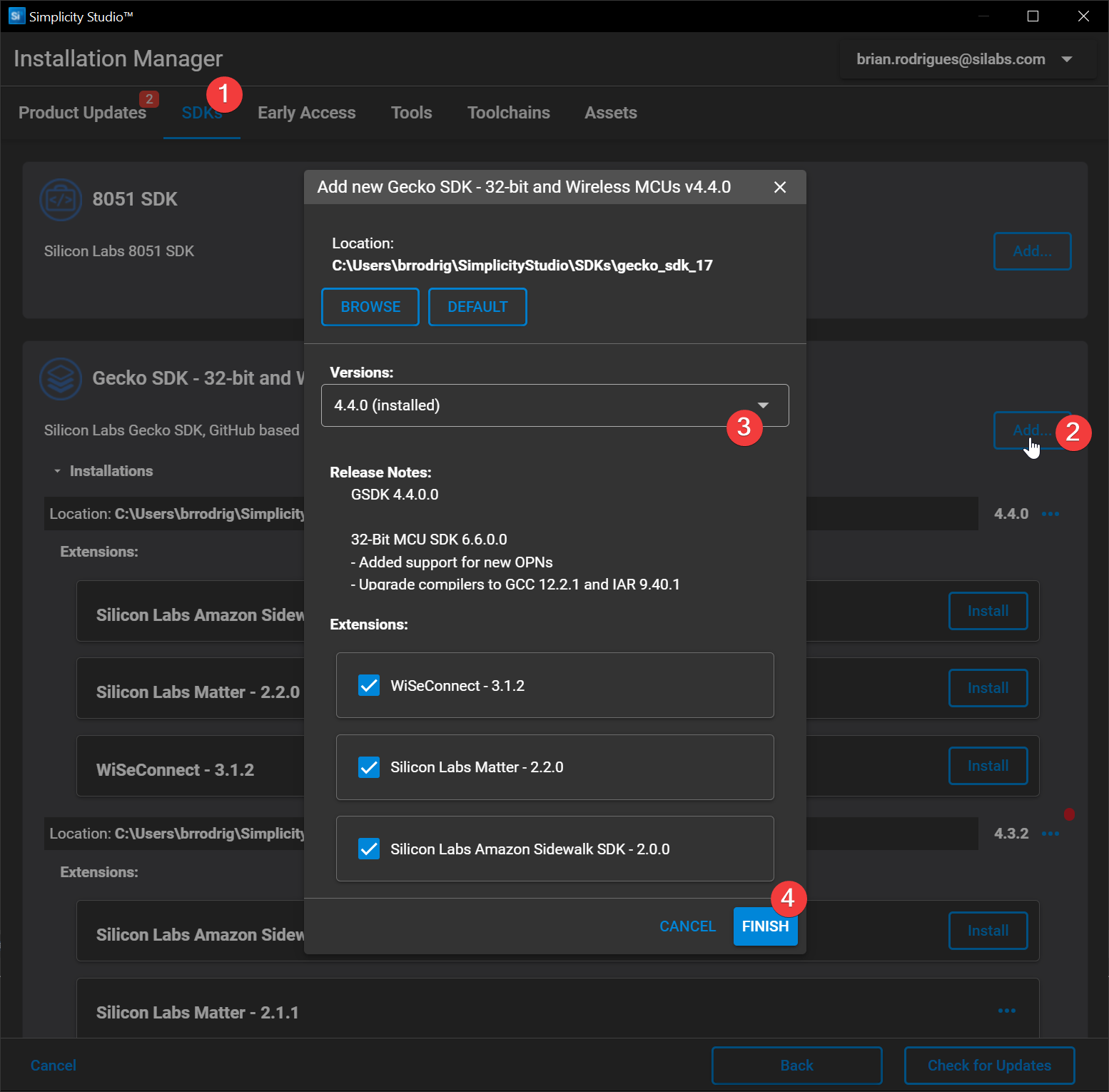Click the Silicon Labs Matter - 2.1.1 row
Screen dimensions: 1109x1092
557,1008
